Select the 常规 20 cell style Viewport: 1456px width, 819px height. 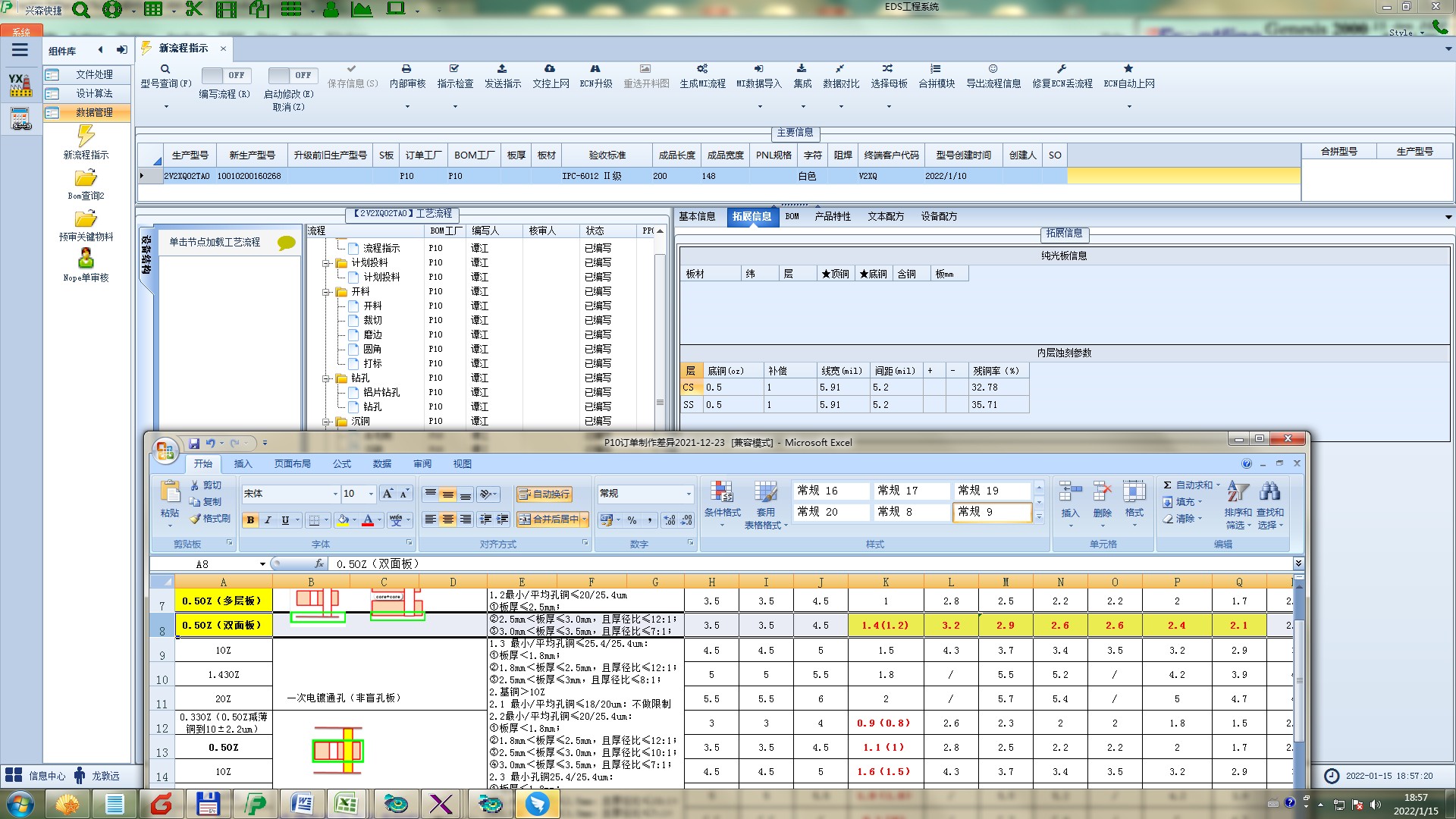pos(830,513)
